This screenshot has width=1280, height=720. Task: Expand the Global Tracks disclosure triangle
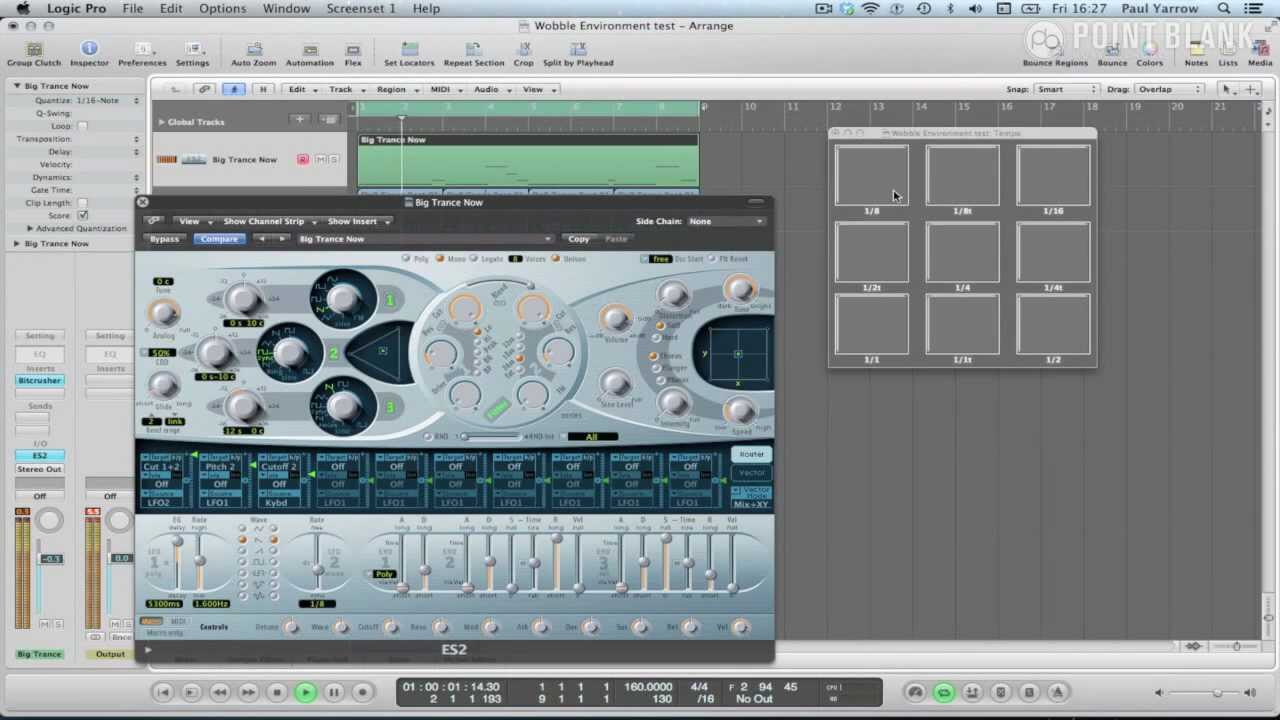pos(161,122)
